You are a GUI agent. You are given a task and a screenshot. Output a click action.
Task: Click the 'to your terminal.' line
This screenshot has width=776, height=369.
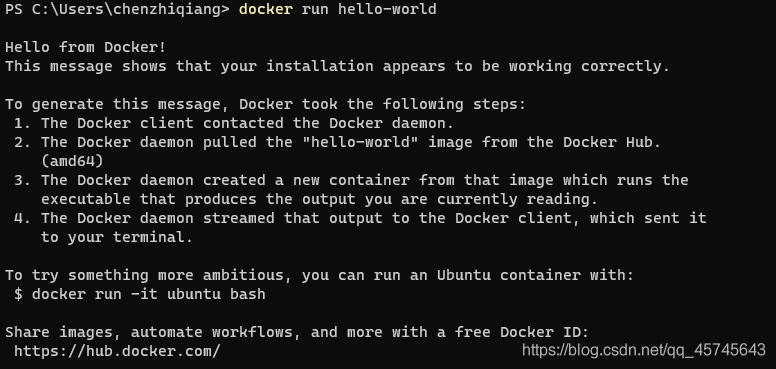[x=117, y=237]
